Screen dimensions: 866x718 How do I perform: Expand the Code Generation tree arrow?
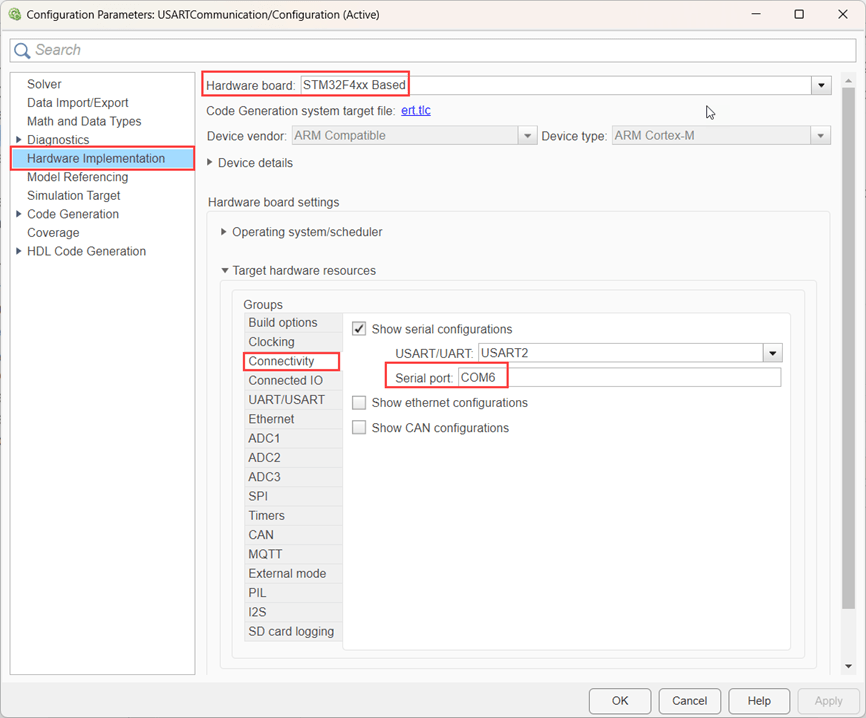click(x=19, y=214)
